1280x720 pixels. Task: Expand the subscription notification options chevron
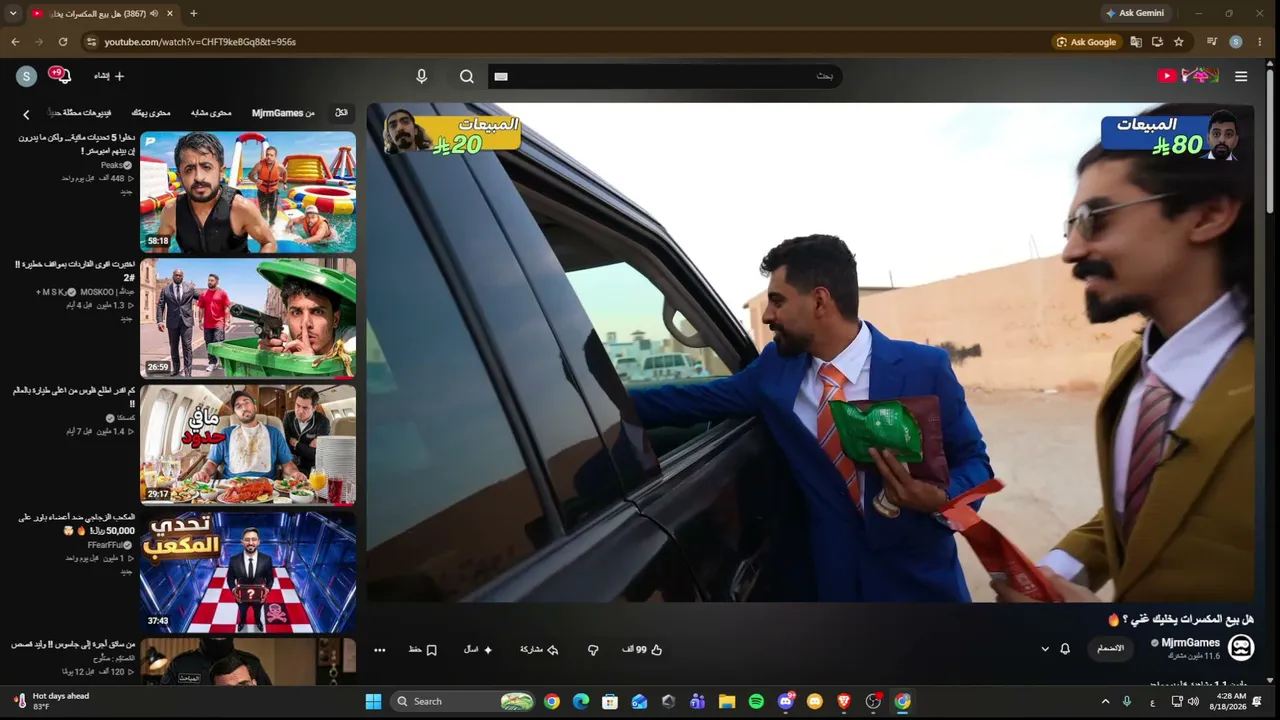point(1045,648)
